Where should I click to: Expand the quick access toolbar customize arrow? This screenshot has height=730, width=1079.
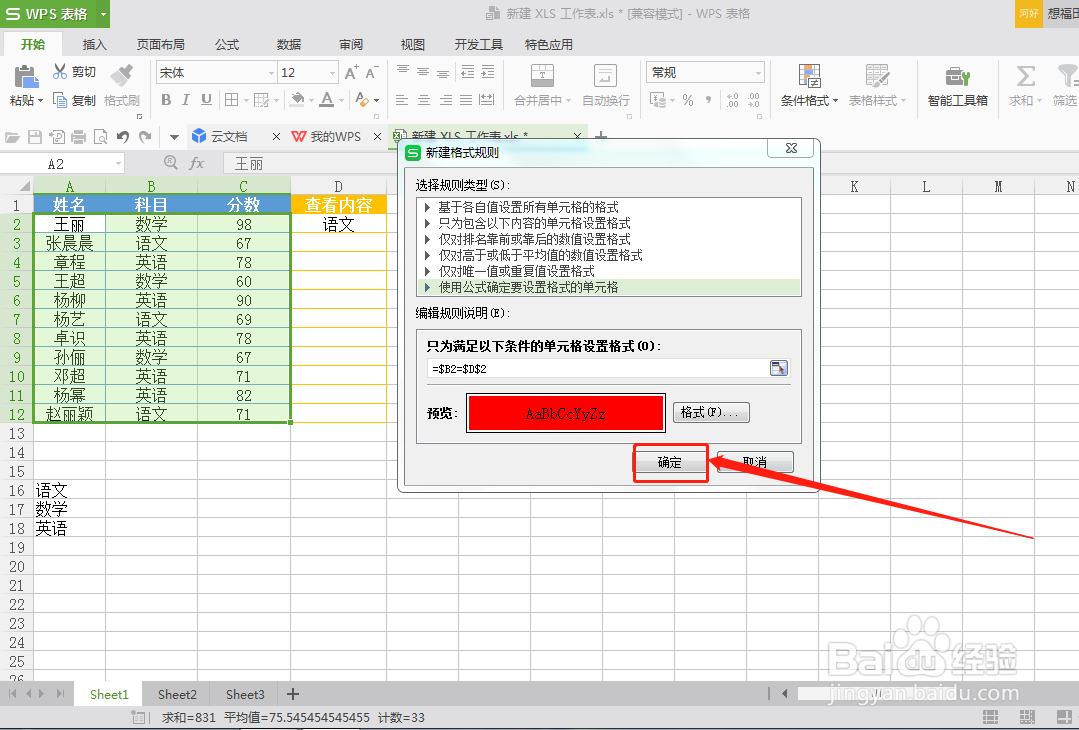[174, 137]
